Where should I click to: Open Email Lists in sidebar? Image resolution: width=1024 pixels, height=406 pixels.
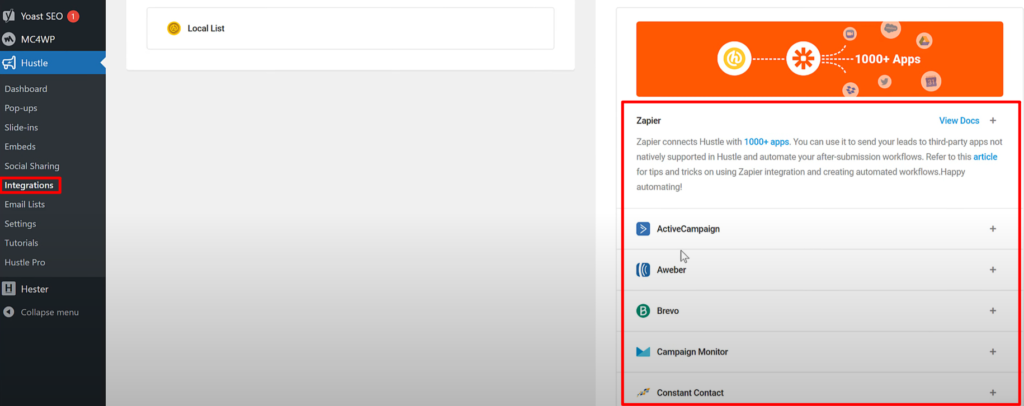pos(25,204)
